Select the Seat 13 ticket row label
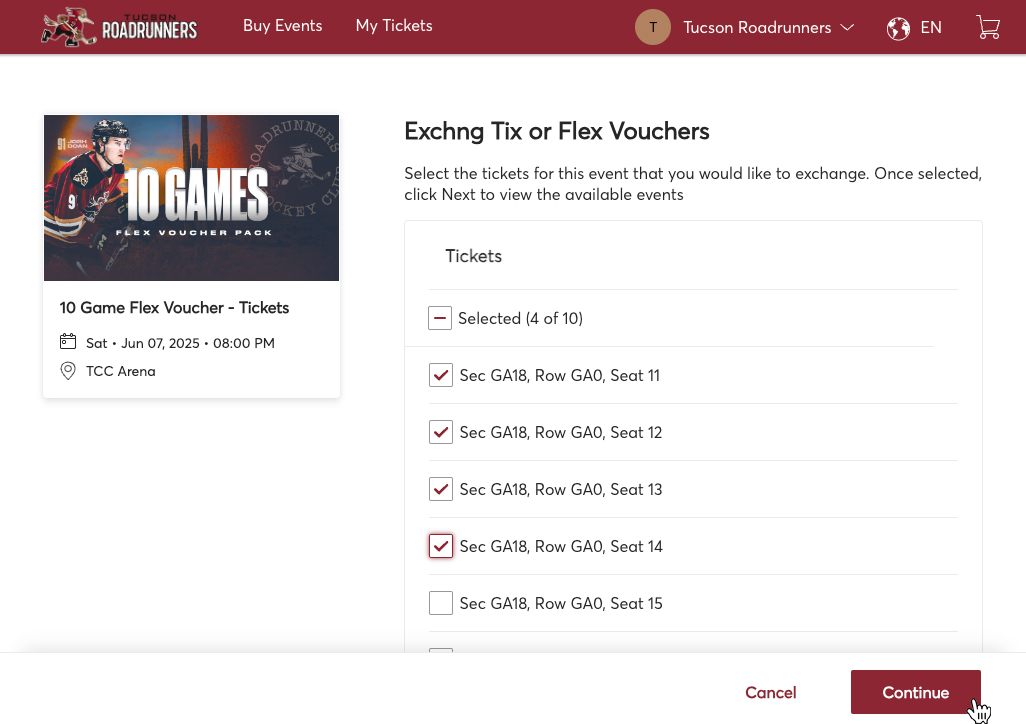This screenshot has width=1026, height=724. point(561,489)
